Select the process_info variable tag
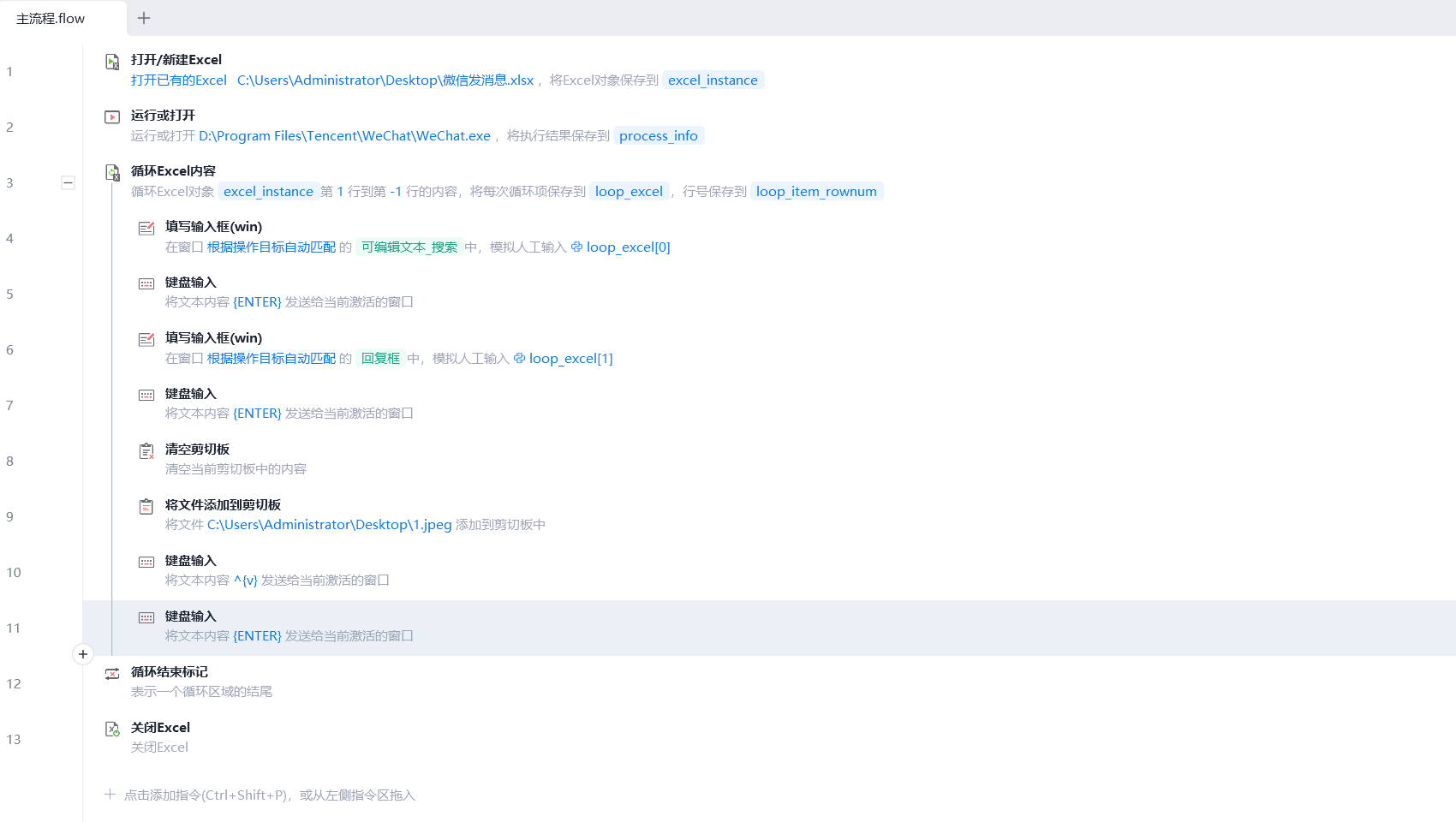This screenshot has width=1456, height=822. click(659, 136)
